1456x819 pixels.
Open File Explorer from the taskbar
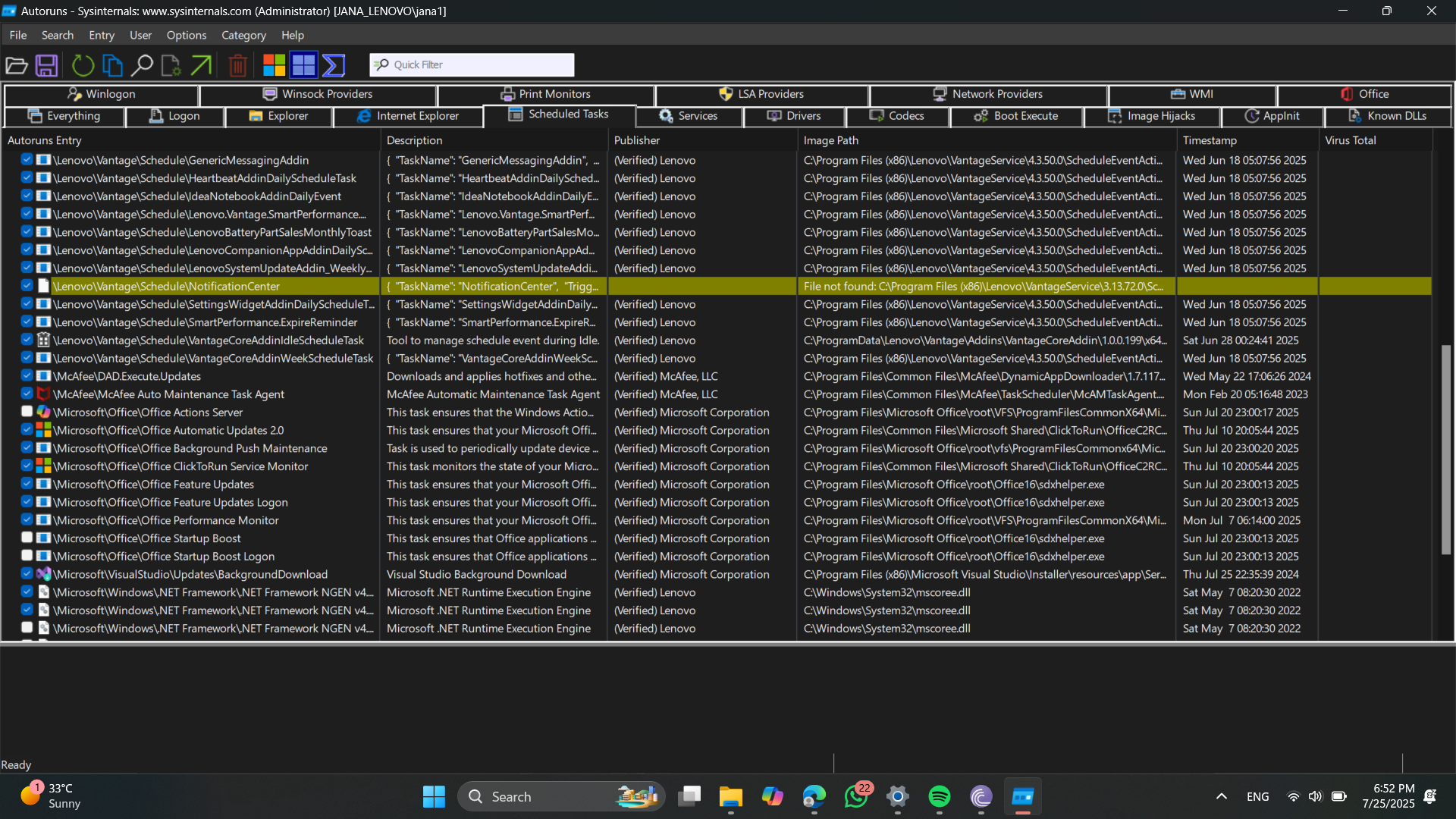tap(731, 796)
